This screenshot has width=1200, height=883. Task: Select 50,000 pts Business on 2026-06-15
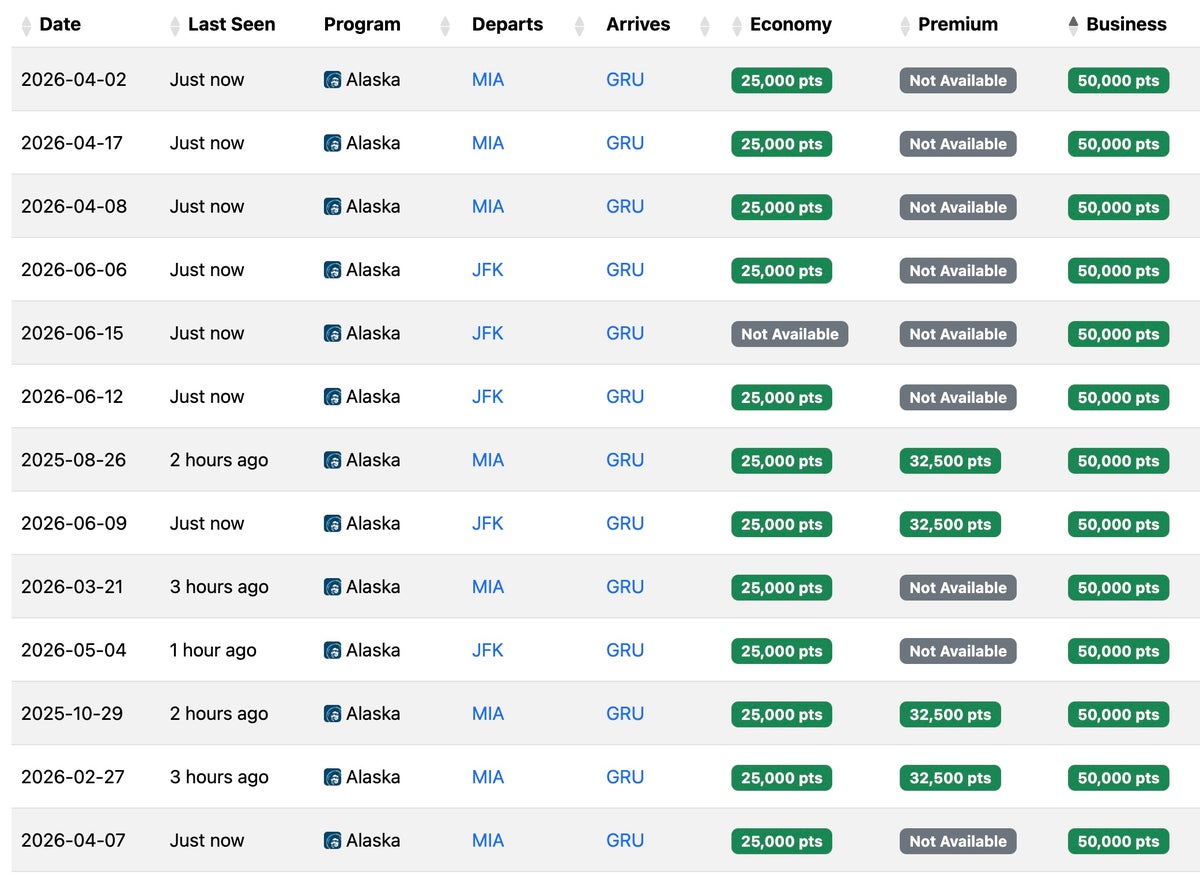click(x=1118, y=334)
